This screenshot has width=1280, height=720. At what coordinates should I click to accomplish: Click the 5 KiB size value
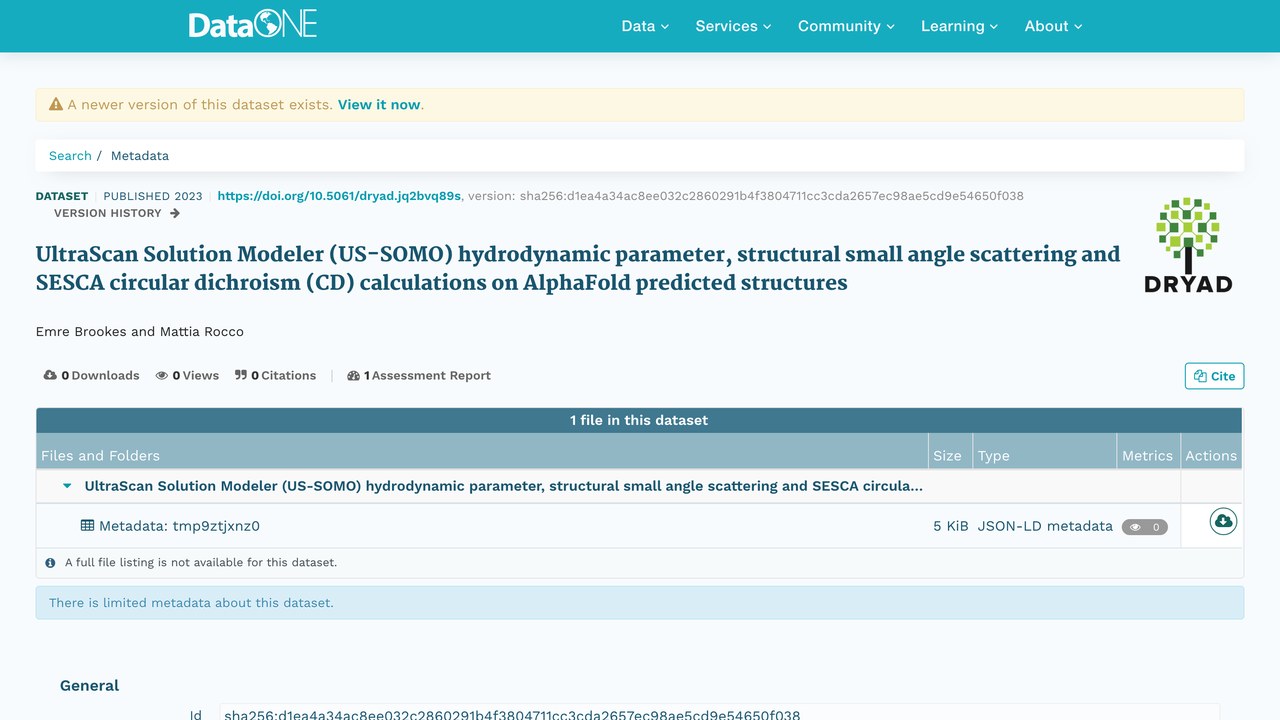point(951,526)
